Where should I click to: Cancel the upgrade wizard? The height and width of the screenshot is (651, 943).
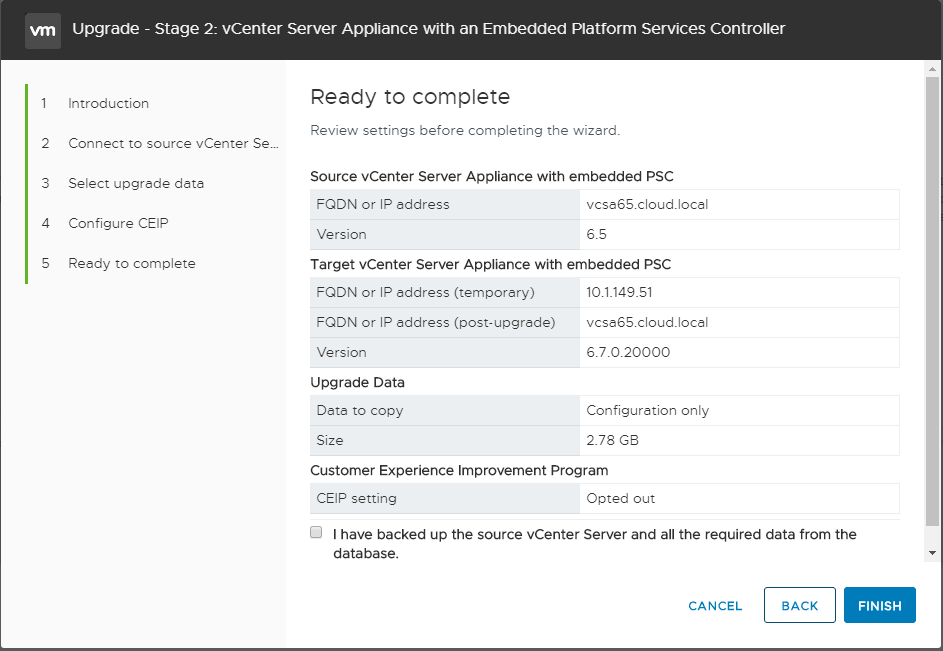click(715, 606)
